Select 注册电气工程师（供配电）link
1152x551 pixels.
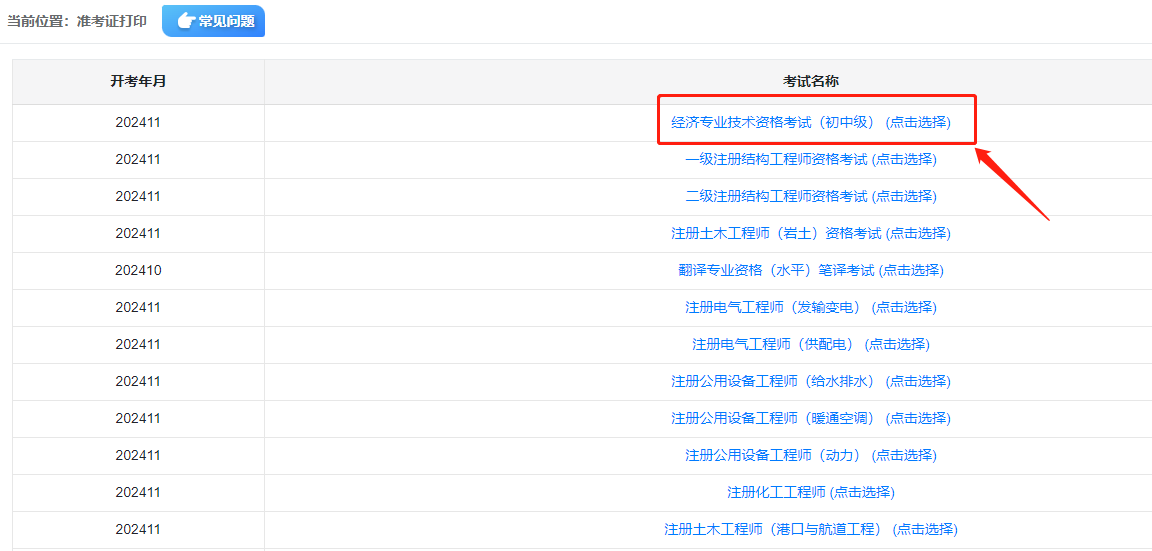[810, 344]
